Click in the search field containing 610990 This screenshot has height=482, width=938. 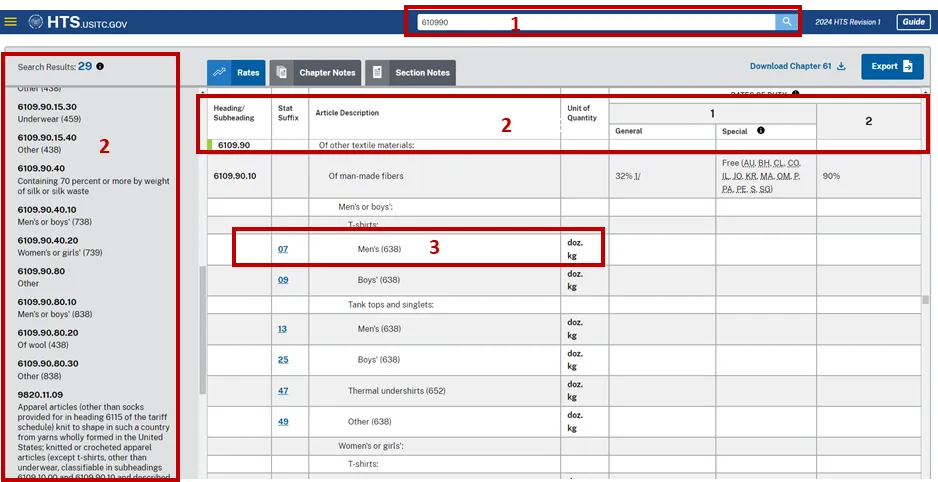coord(596,22)
